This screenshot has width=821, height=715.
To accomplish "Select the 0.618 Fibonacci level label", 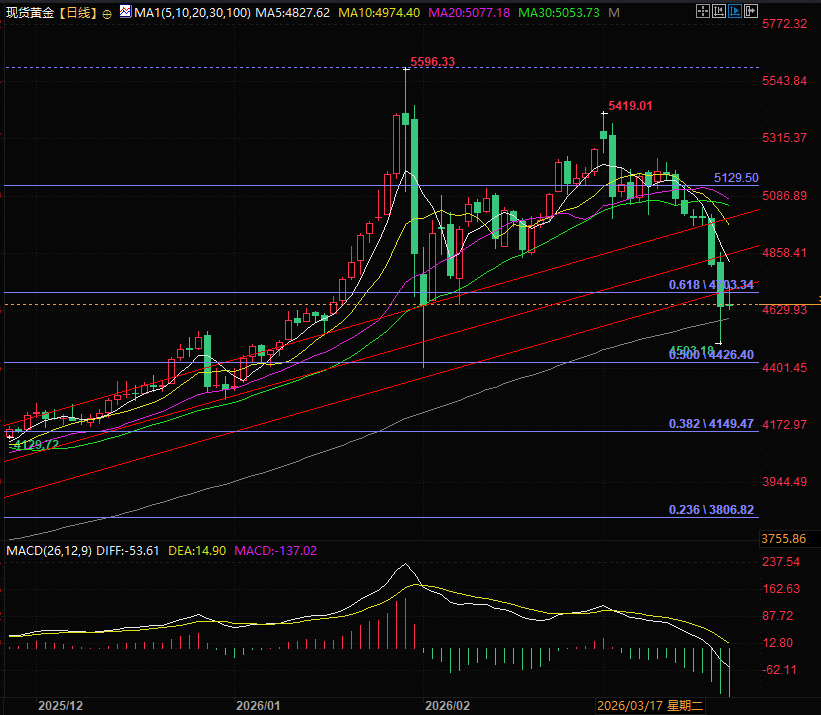I will 711,285.
